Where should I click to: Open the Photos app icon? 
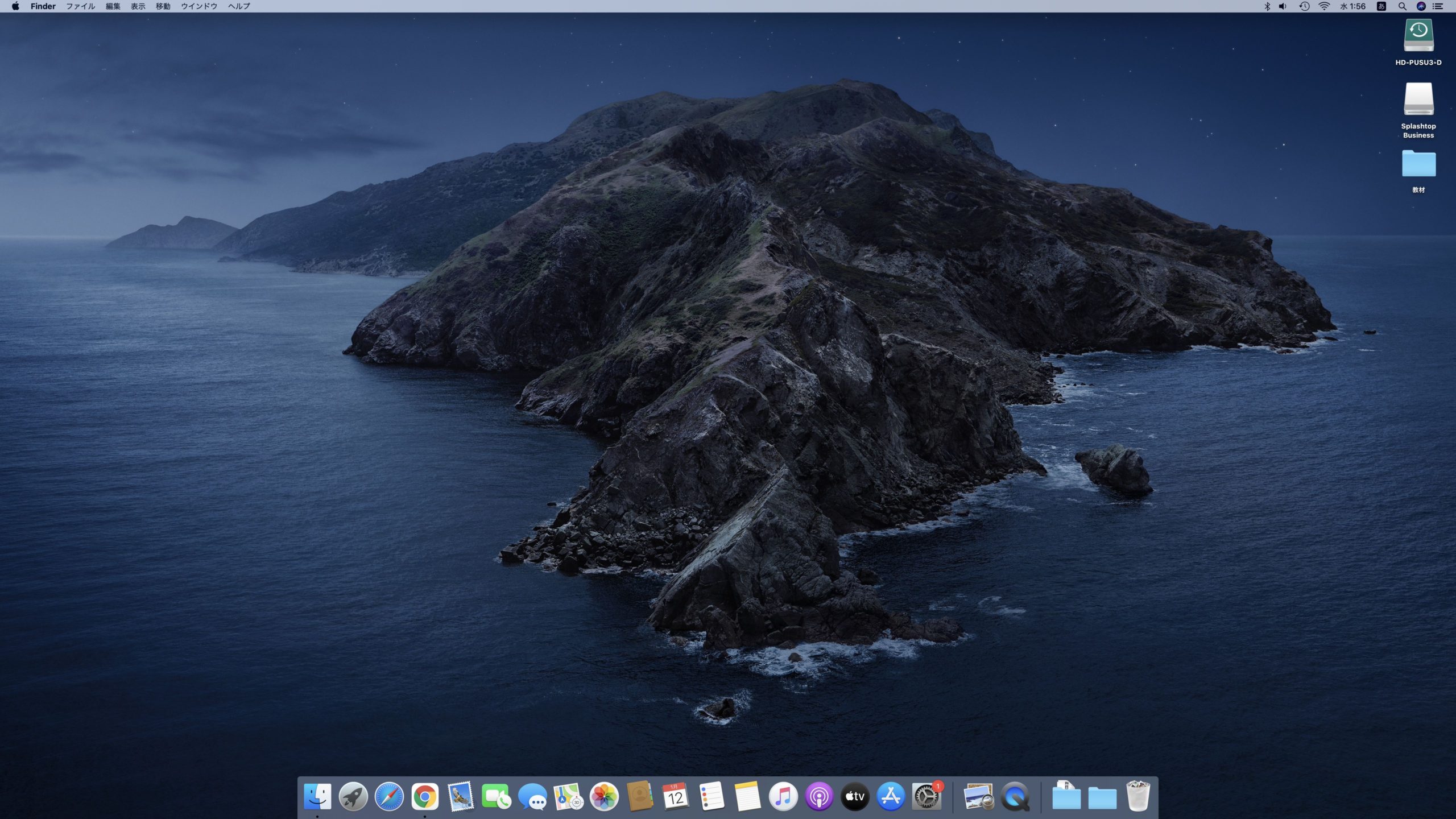(604, 796)
